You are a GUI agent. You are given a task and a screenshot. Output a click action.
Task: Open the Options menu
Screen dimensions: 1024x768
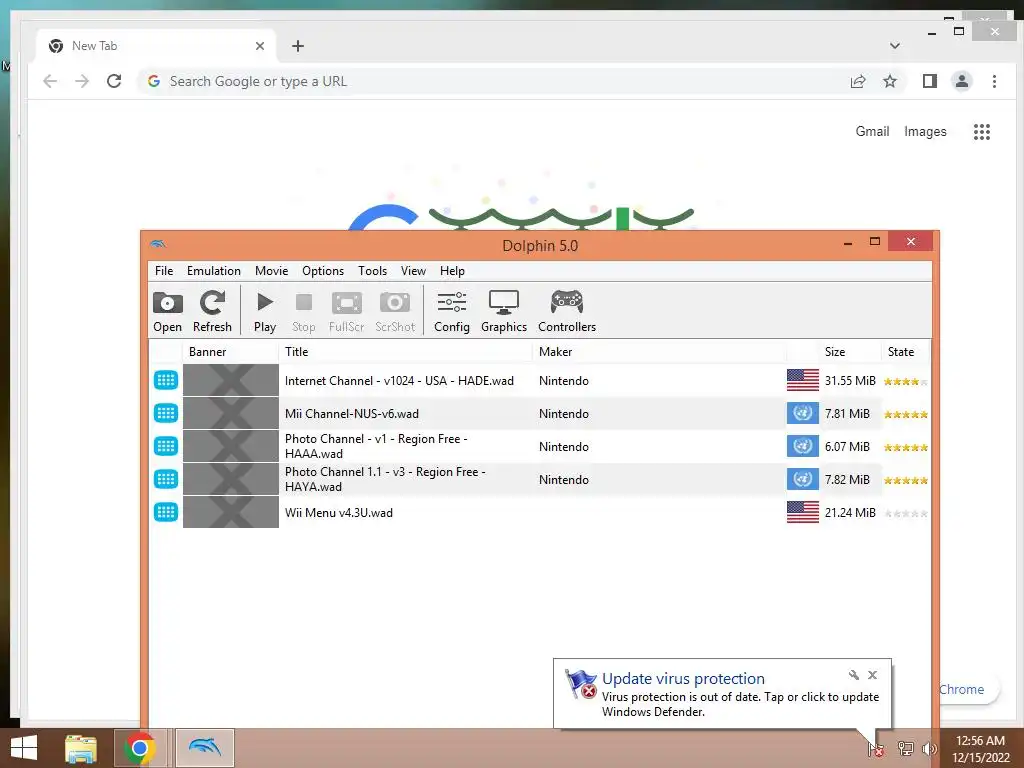click(x=323, y=271)
